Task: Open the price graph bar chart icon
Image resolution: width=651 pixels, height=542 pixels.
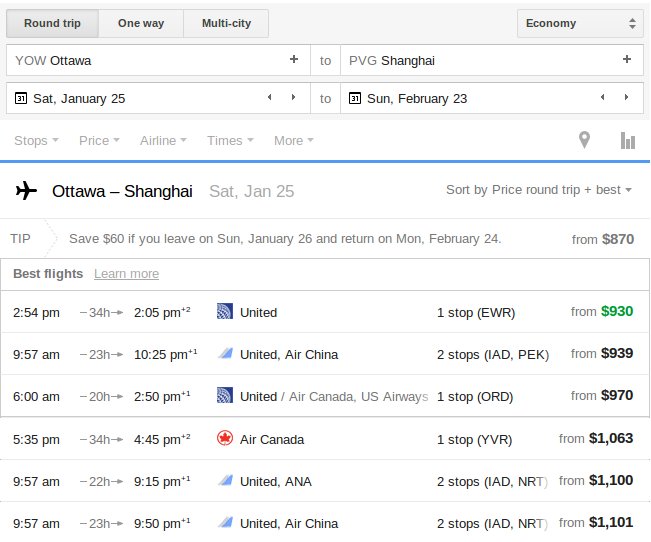Action: coord(628,140)
